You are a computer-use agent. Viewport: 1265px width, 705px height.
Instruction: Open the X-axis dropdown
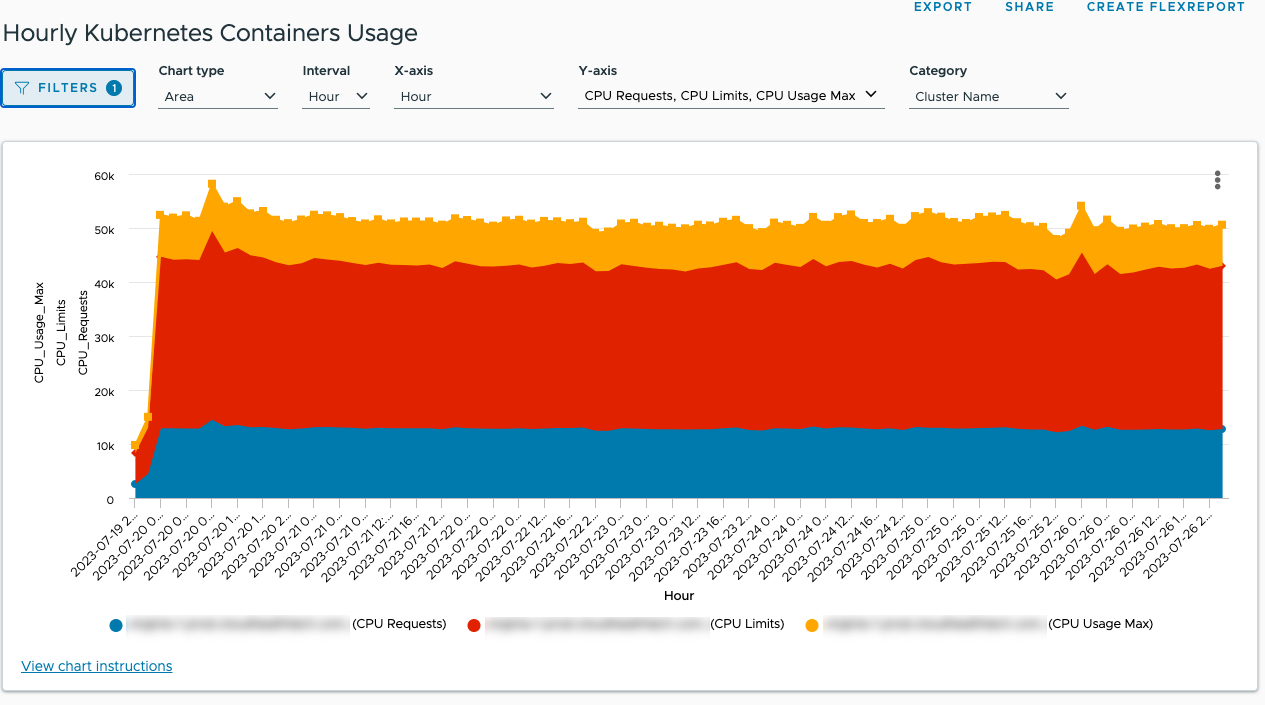(473, 96)
